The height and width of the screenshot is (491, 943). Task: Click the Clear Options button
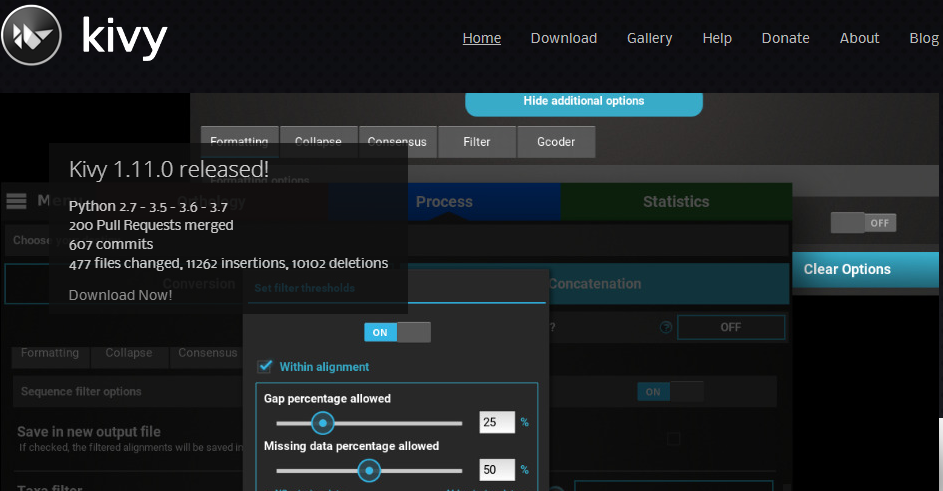(x=865, y=269)
